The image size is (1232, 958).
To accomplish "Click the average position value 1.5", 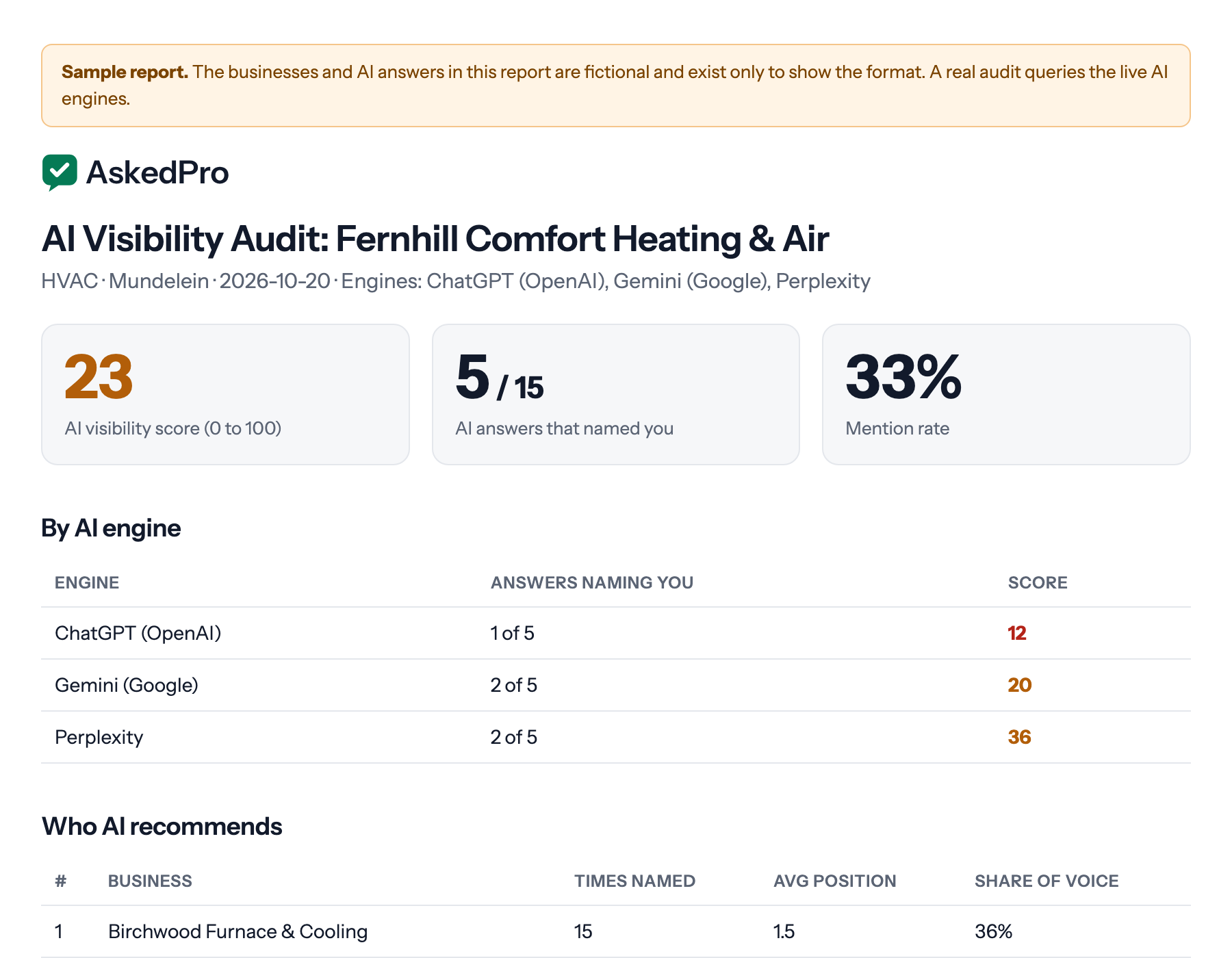I will point(784,931).
